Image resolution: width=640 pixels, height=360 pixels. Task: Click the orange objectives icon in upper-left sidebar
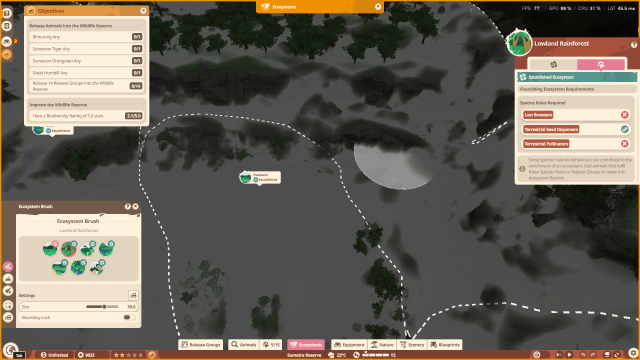click(x=7, y=54)
